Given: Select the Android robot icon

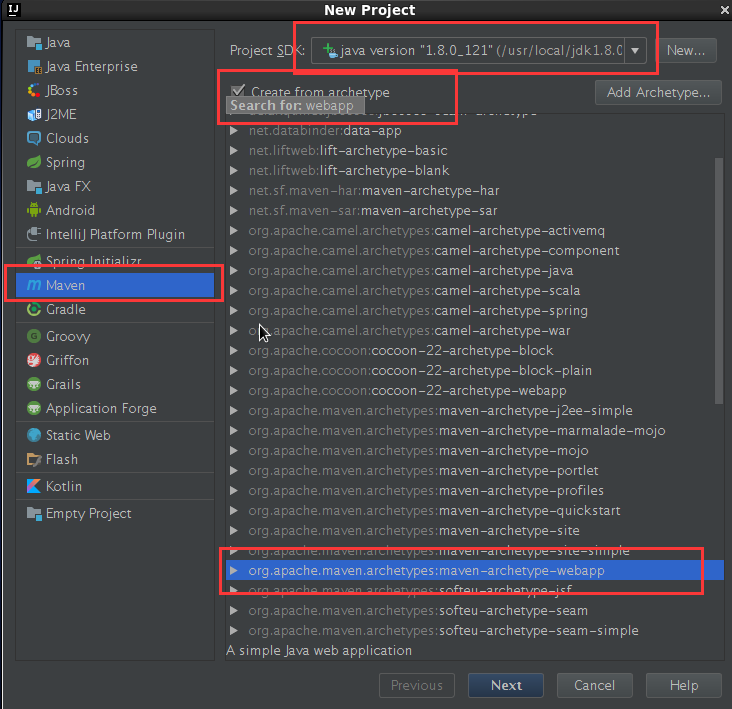Looking at the screenshot, I should [34, 210].
